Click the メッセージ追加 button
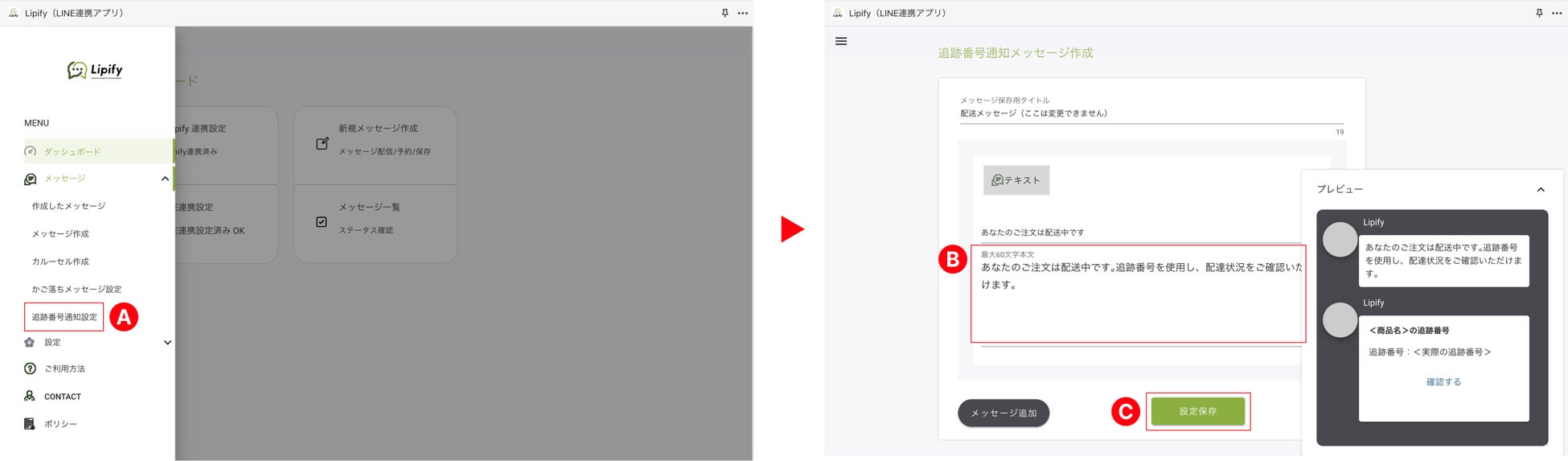This screenshot has height=461, width=1568. [x=1004, y=413]
